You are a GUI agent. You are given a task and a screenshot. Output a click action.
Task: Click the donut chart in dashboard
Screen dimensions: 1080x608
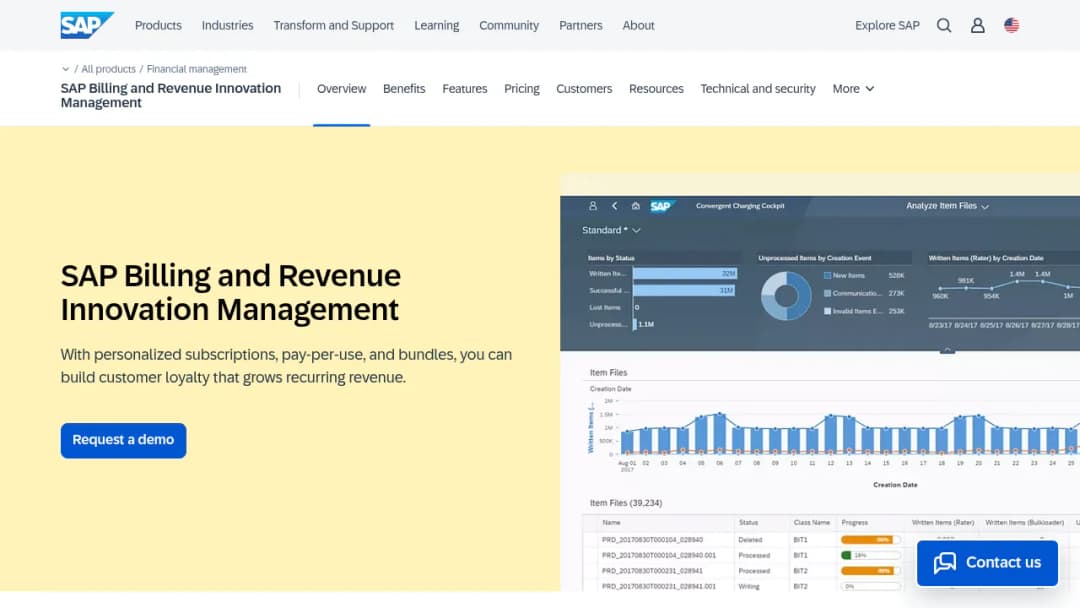[786, 295]
